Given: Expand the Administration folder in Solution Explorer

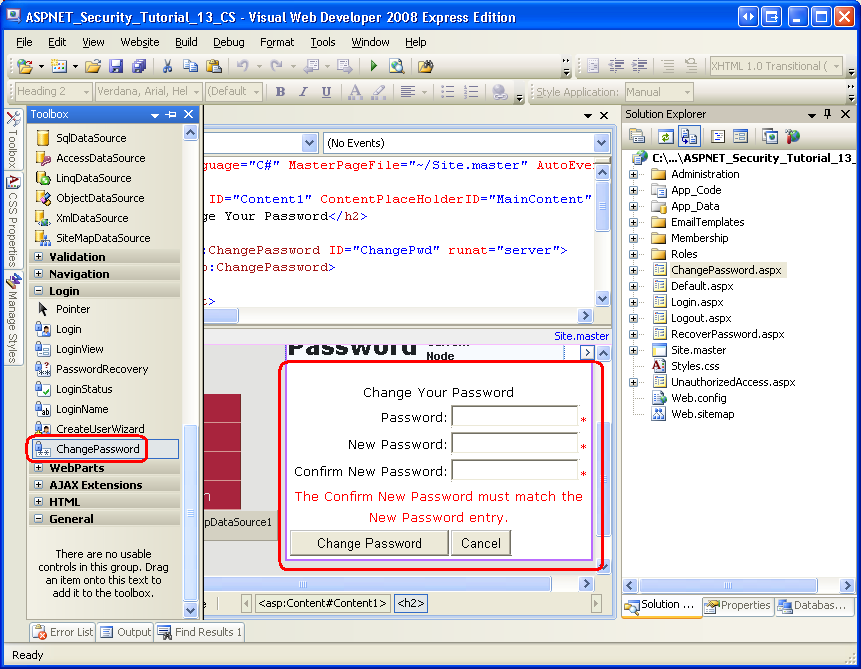Looking at the screenshot, I should (634, 174).
